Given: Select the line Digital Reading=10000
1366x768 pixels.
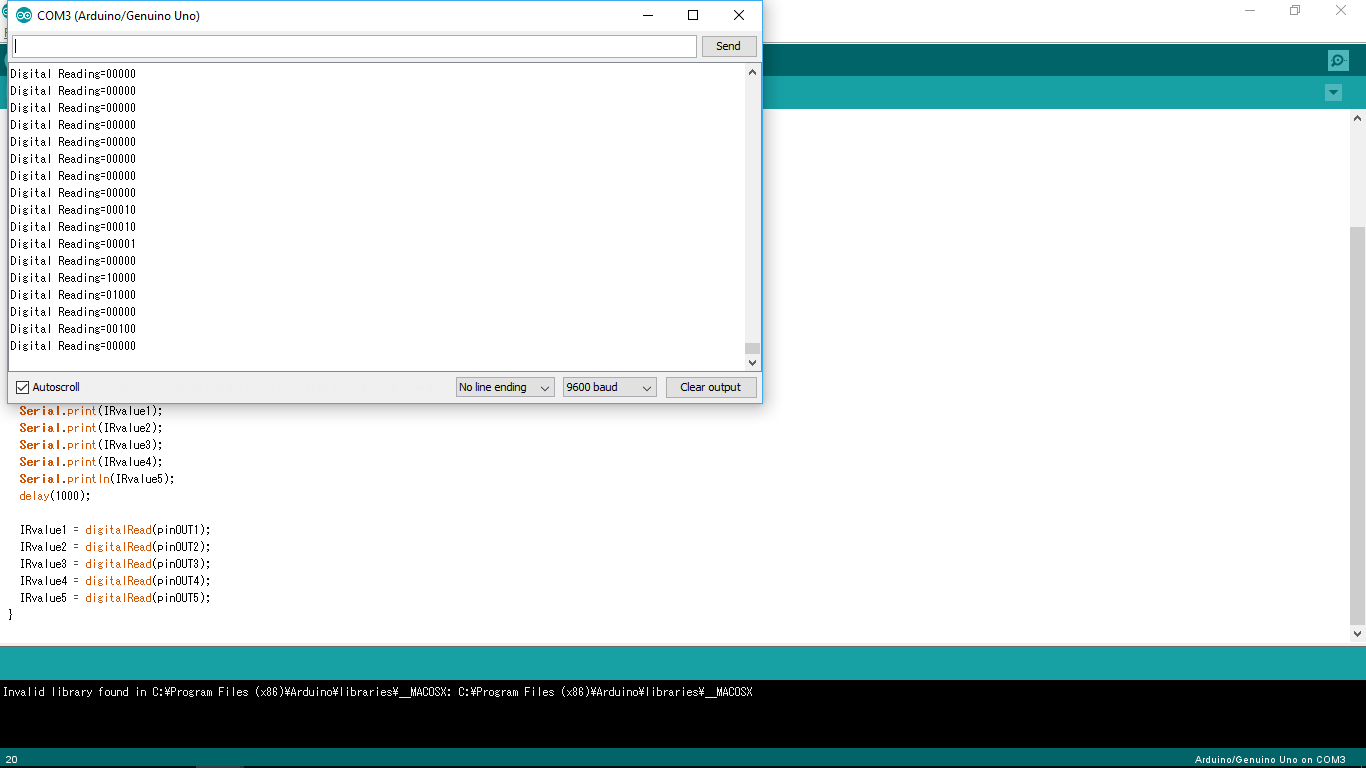Looking at the screenshot, I should click(73, 278).
